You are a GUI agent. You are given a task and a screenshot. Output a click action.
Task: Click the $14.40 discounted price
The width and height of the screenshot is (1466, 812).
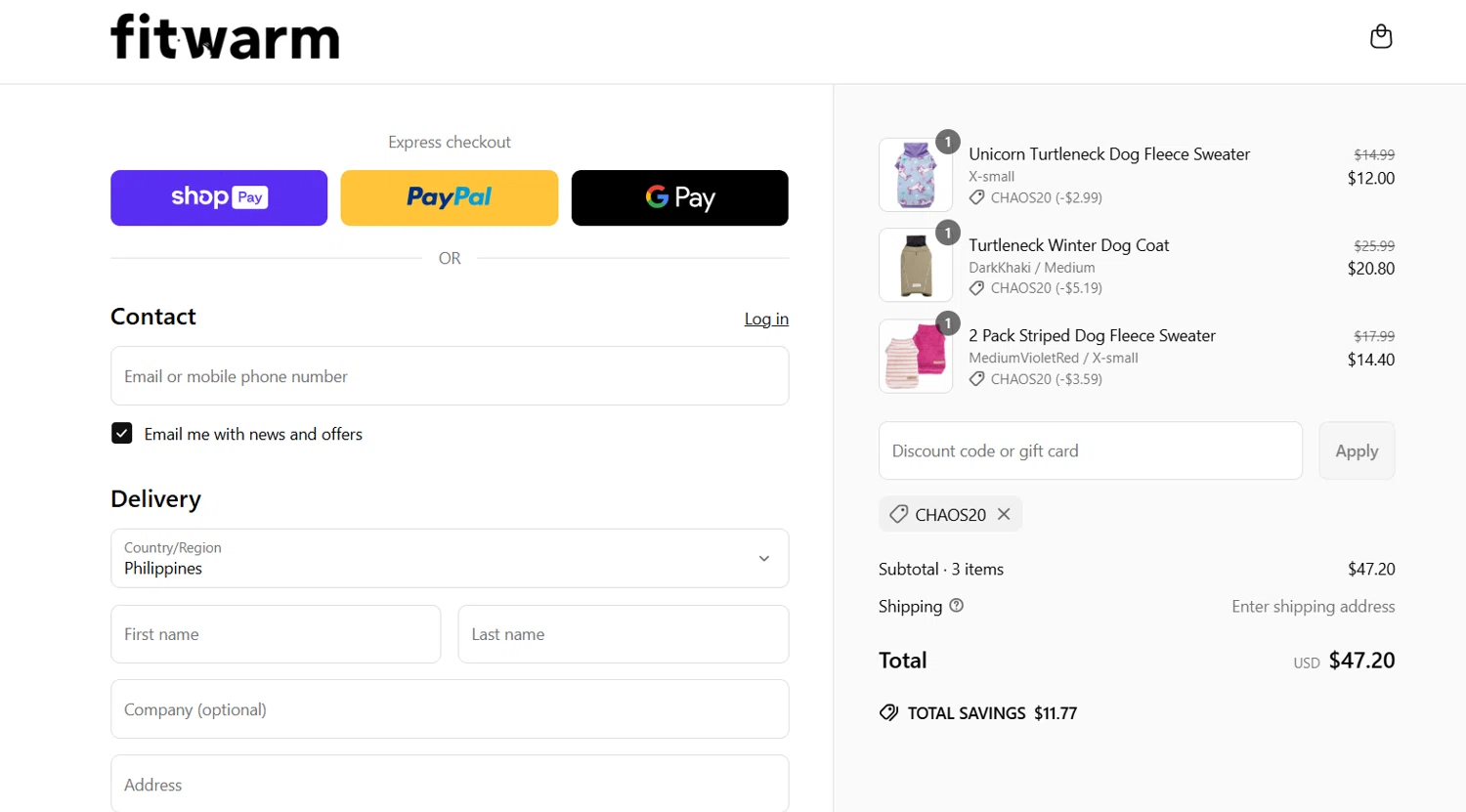pos(1371,360)
